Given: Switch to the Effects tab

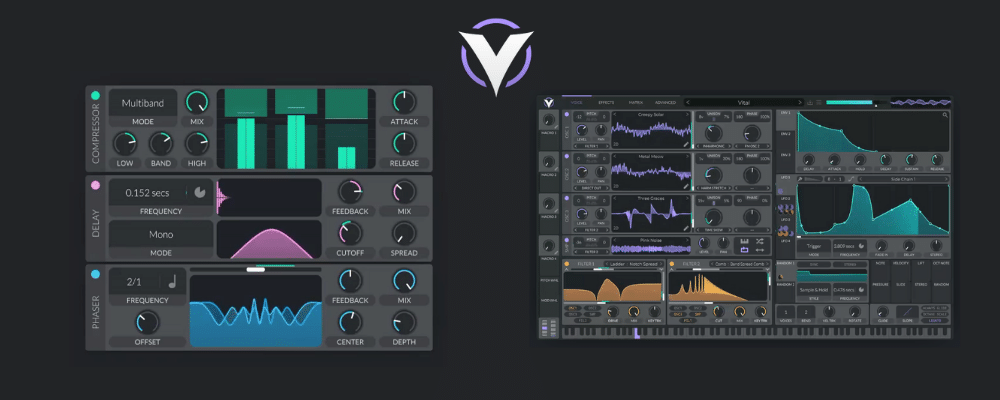Looking at the screenshot, I should [606, 102].
